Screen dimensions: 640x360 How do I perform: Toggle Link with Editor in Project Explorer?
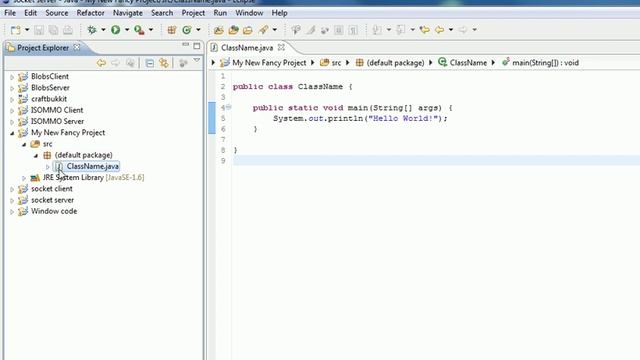click(x=164, y=63)
